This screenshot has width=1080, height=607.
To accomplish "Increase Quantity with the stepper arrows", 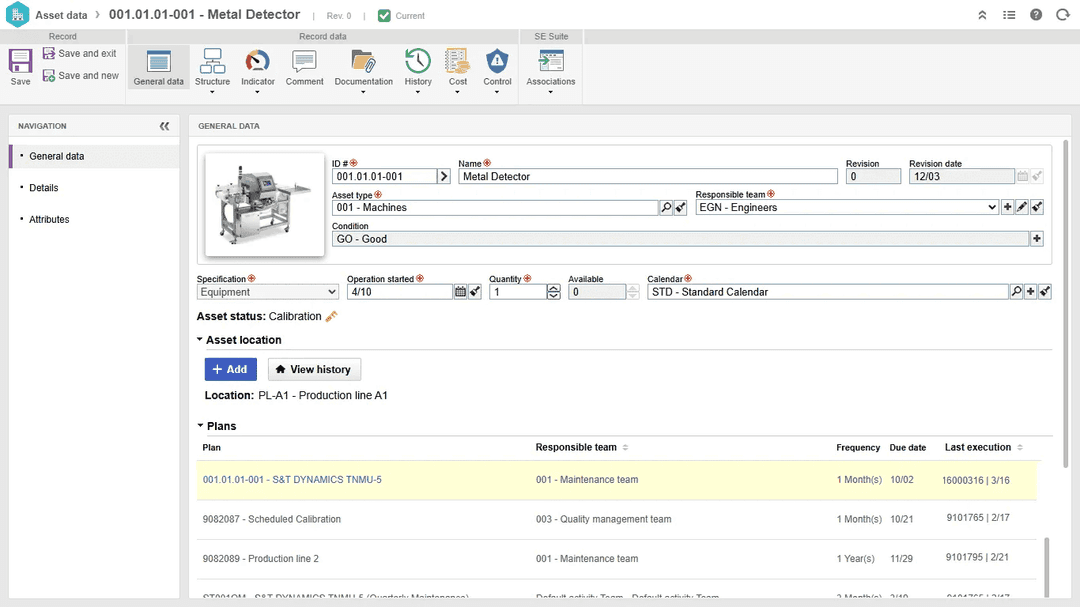I will coord(554,288).
